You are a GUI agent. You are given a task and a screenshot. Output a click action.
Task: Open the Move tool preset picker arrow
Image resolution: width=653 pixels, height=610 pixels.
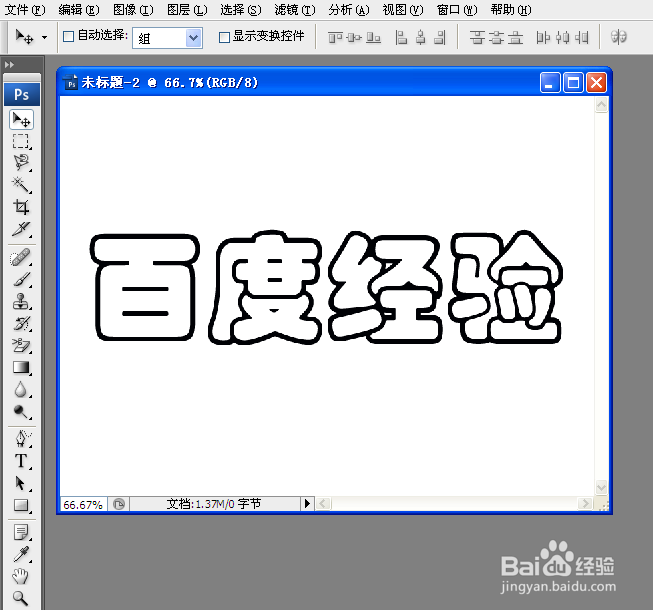click(45, 37)
